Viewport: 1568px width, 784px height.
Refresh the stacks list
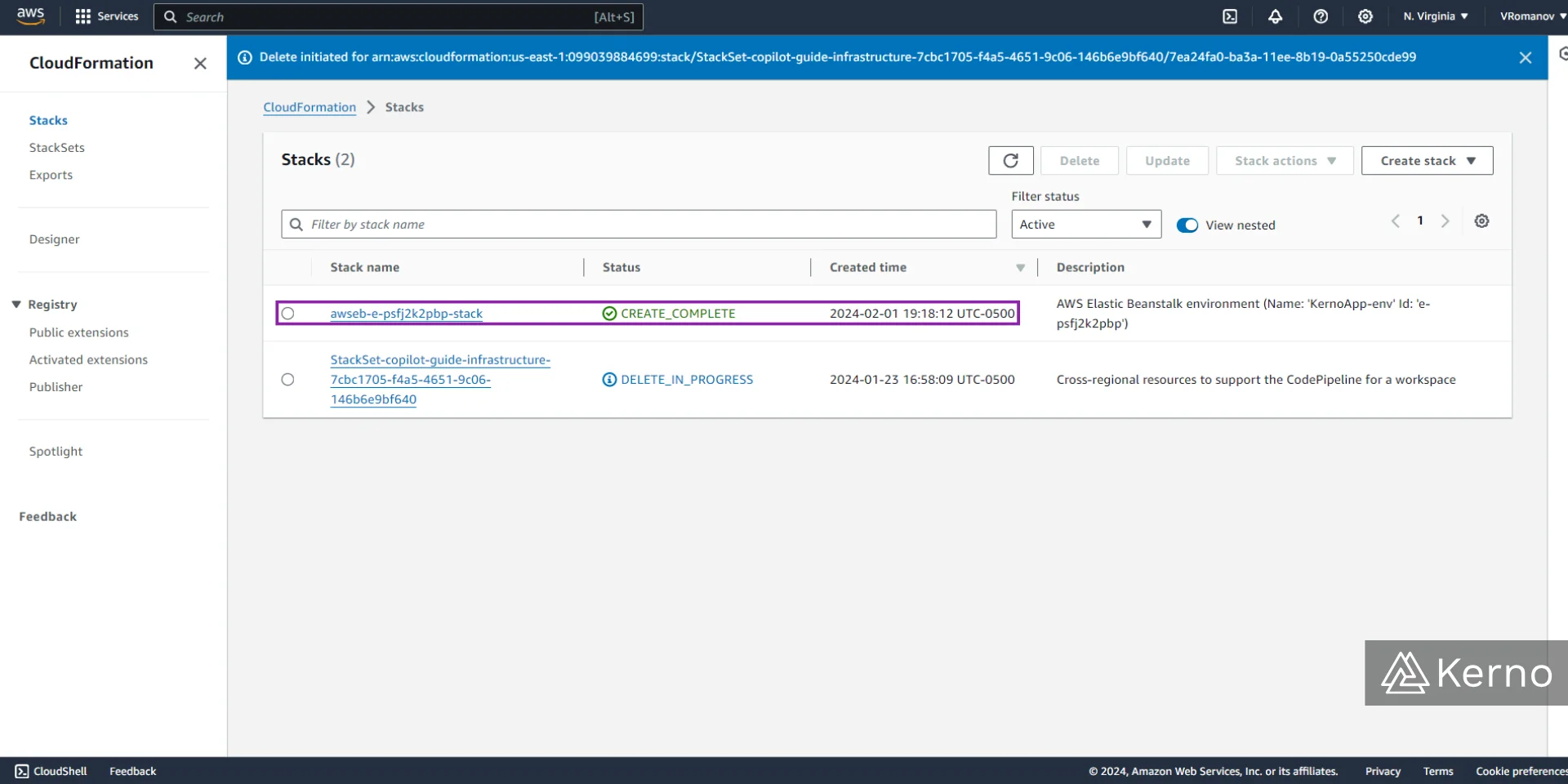[1011, 161]
